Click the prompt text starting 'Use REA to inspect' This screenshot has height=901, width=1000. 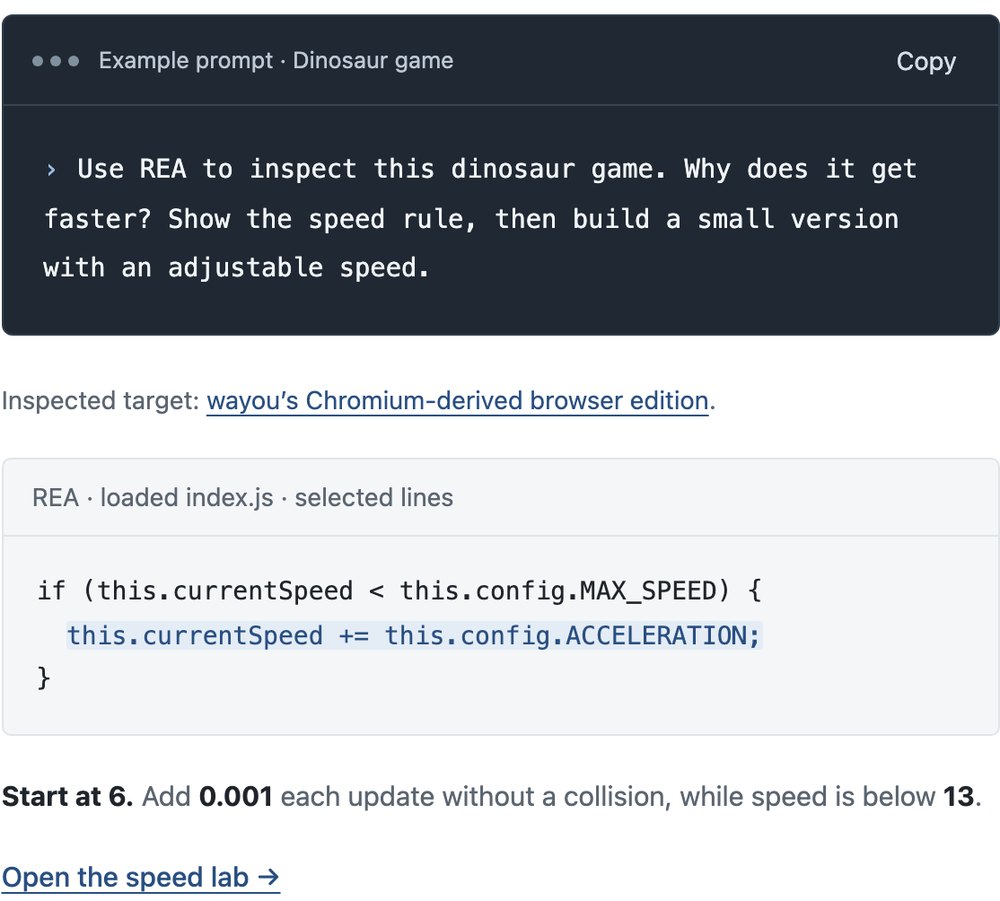point(480,218)
